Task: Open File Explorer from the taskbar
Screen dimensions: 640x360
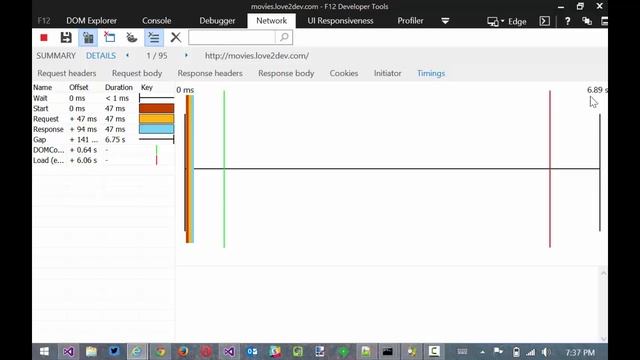Action: (x=91, y=351)
